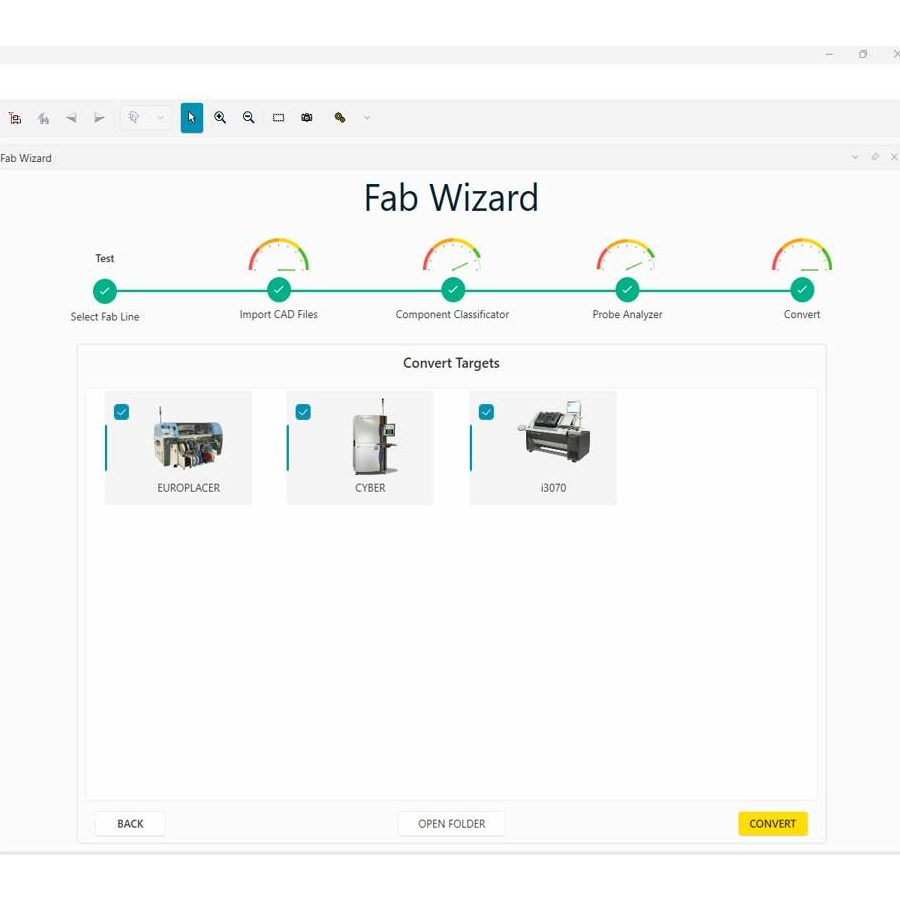Click the red hierarchy icon in toolbar

(x=15, y=118)
